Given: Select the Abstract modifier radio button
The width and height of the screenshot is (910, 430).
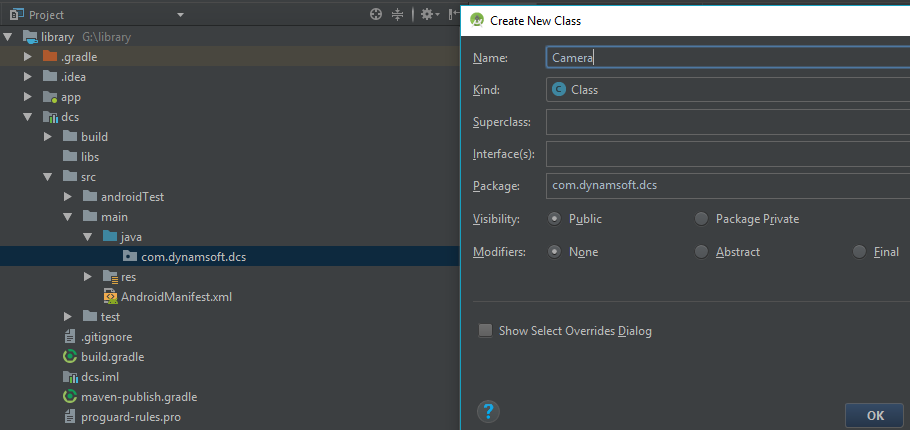Looking at the screenshot, I should pyautogui.click(x=701, y=252).
